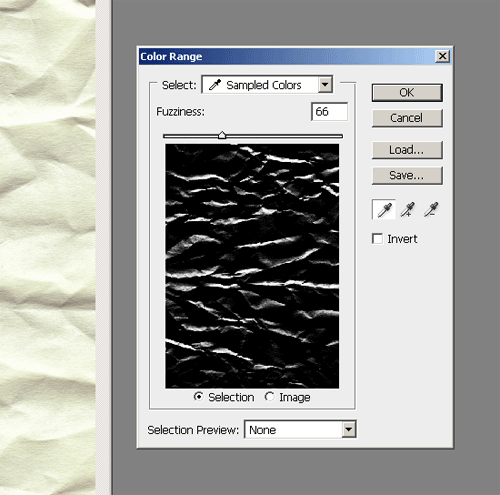Close the Color Range dialog
The width and height of the screenshot is (500, 495).
[x=442, y=56]
